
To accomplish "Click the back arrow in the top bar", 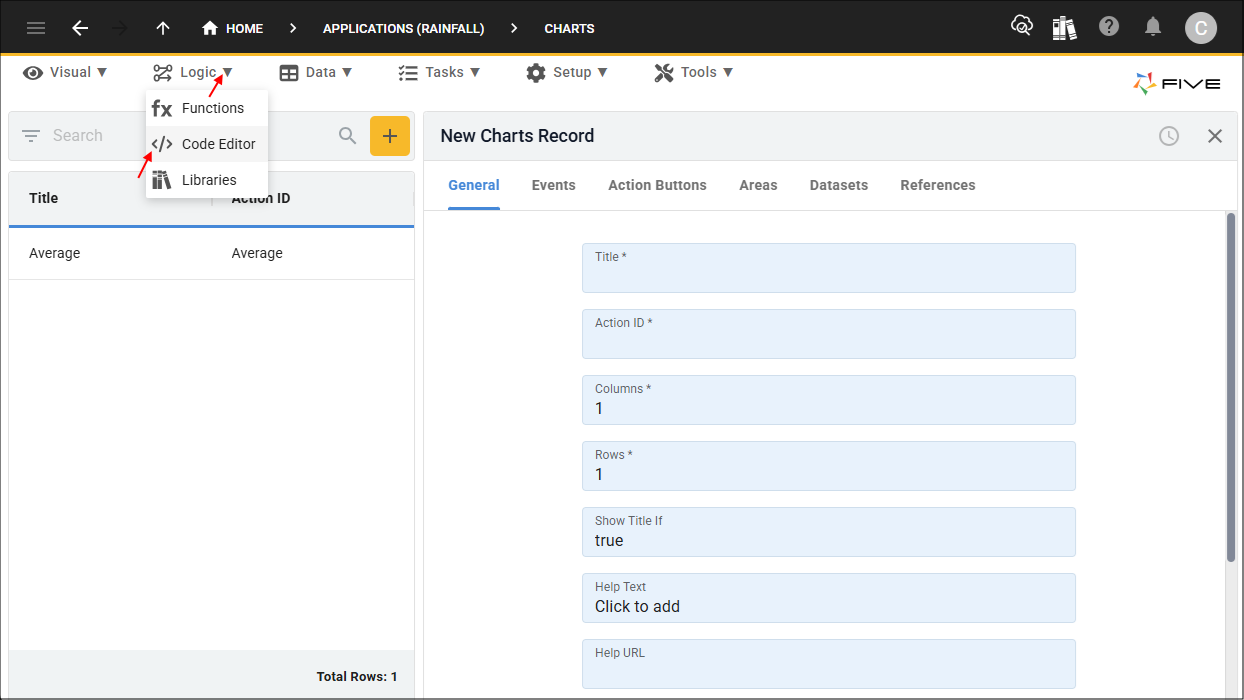I will click(x=80, y=28).
